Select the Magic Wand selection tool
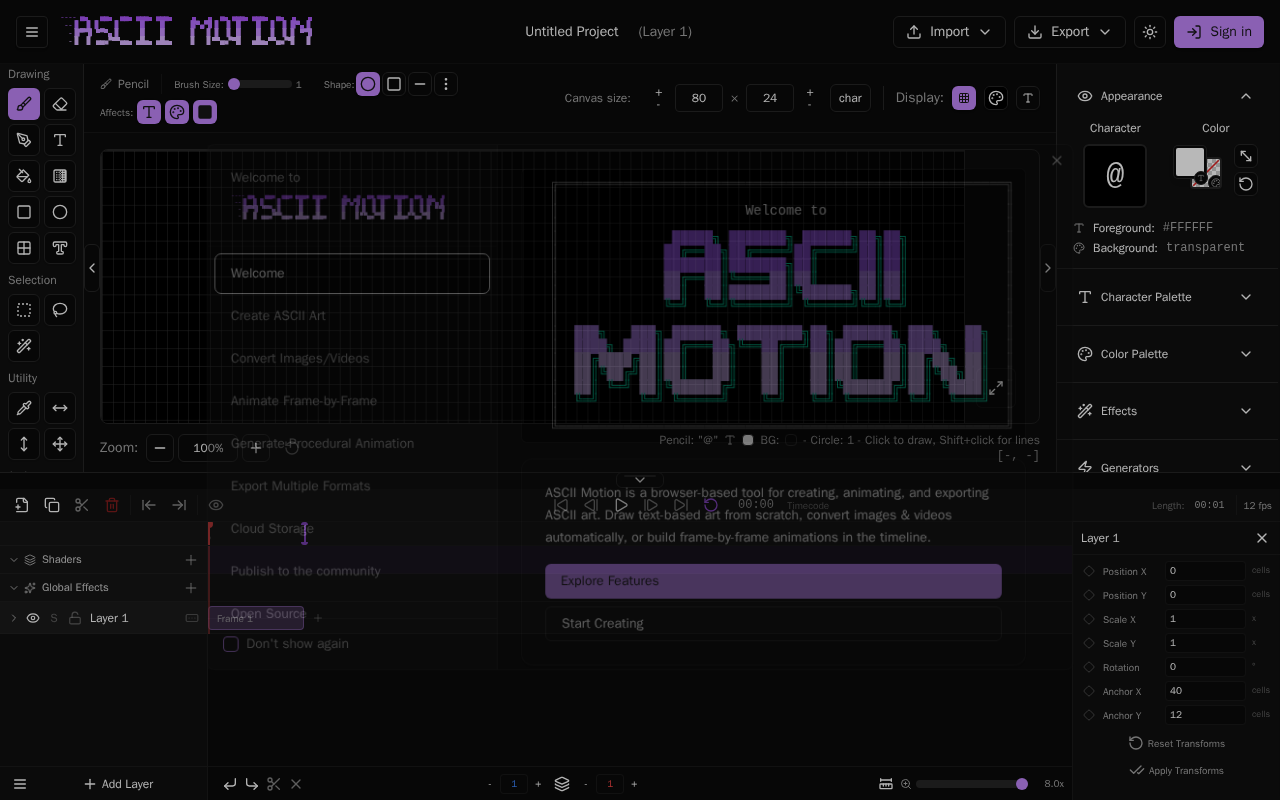This screenshot has height=800, width=1280. [x=24, y=346]
